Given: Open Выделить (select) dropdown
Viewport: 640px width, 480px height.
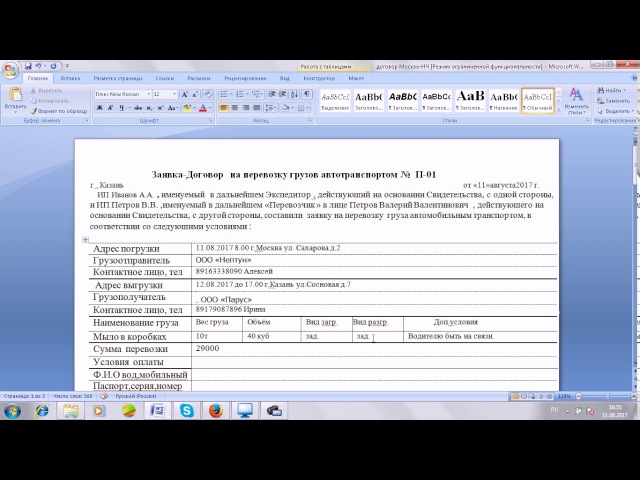Looking at the screenshot, I should click(615, 111).
